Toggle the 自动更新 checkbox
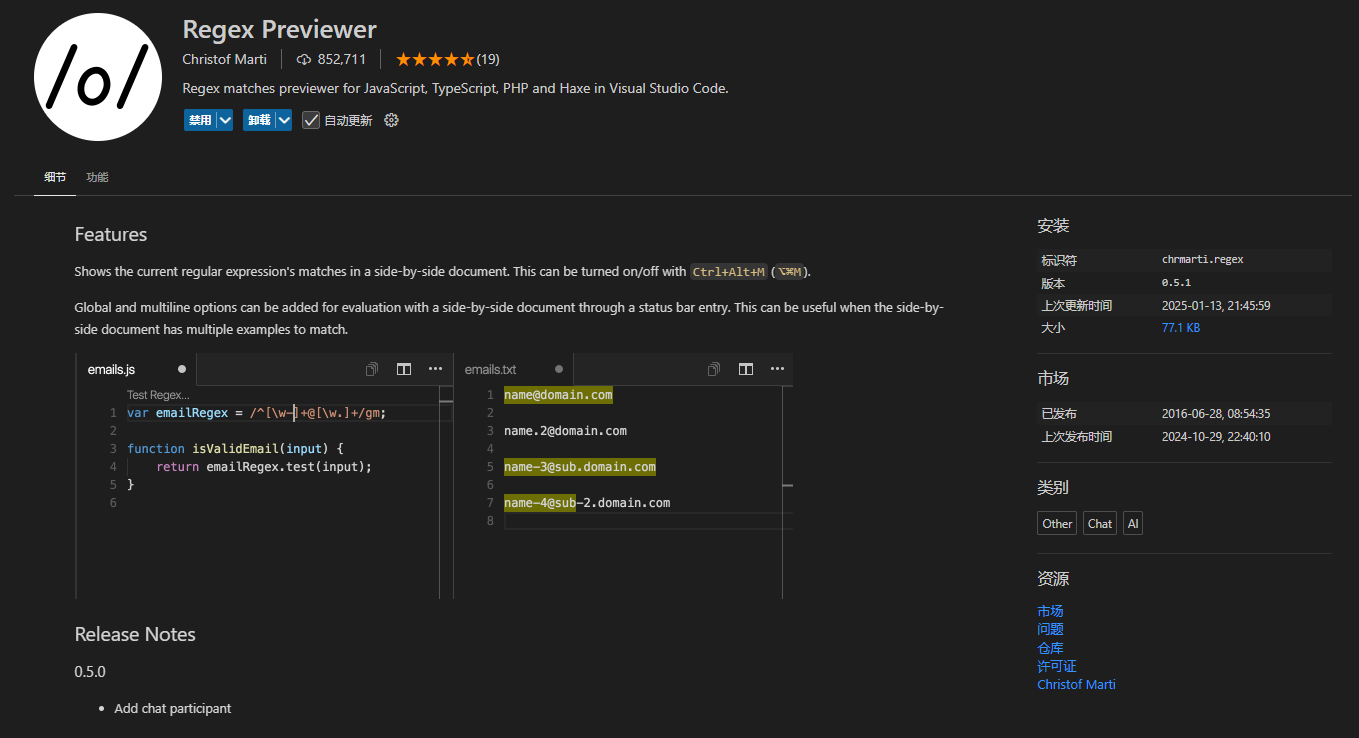The height and width of the screenshot is (738, 1359). coord(311,120)
